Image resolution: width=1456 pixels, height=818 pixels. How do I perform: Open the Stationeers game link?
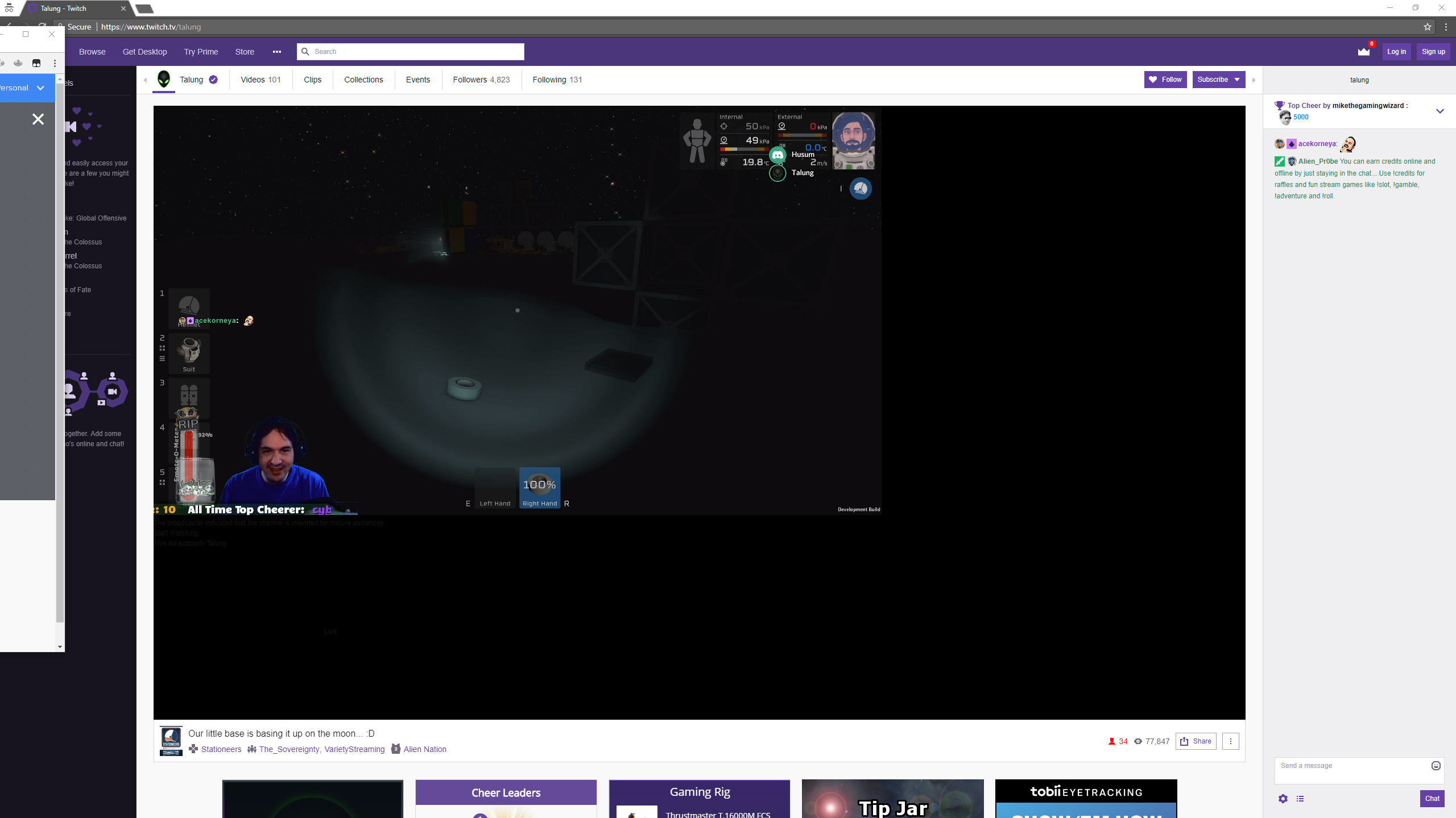(221, 749)
